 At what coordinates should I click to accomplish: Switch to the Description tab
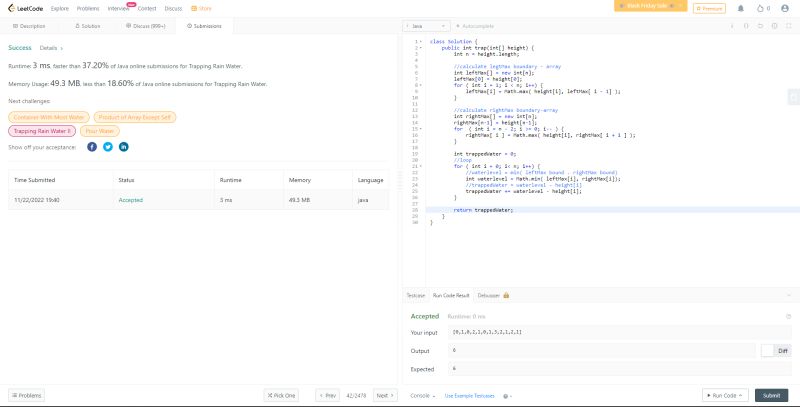(29, 25)
